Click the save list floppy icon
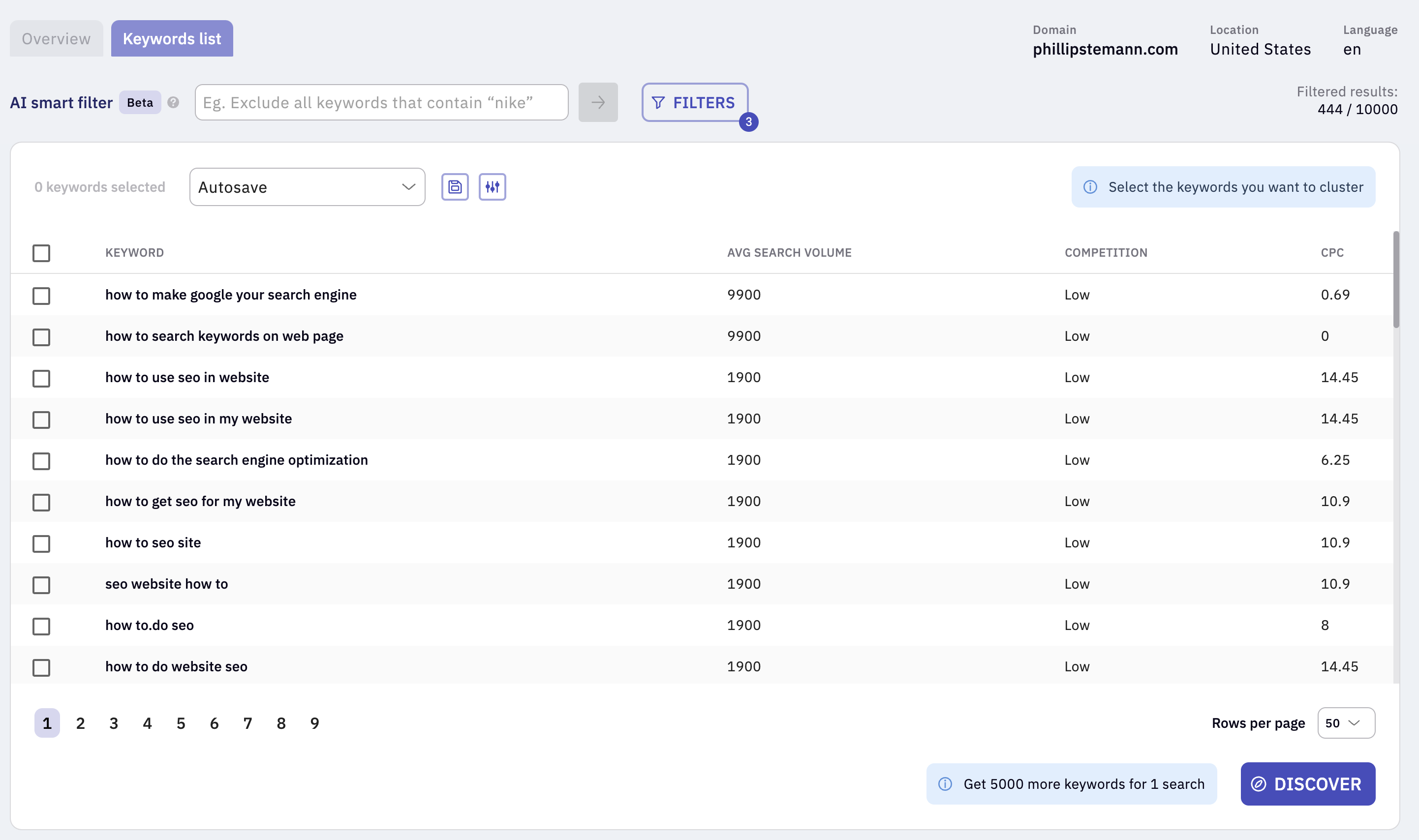This screenshot has height=840, width=1419. pos(455,187)
